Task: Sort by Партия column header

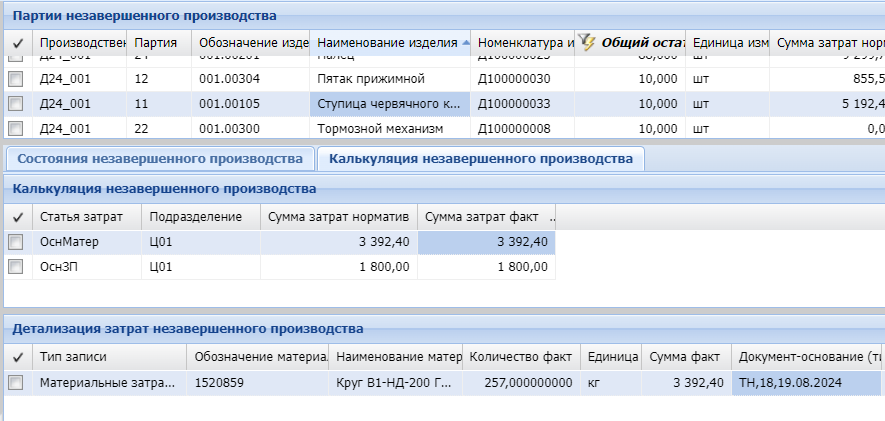Action: point(157,43)
